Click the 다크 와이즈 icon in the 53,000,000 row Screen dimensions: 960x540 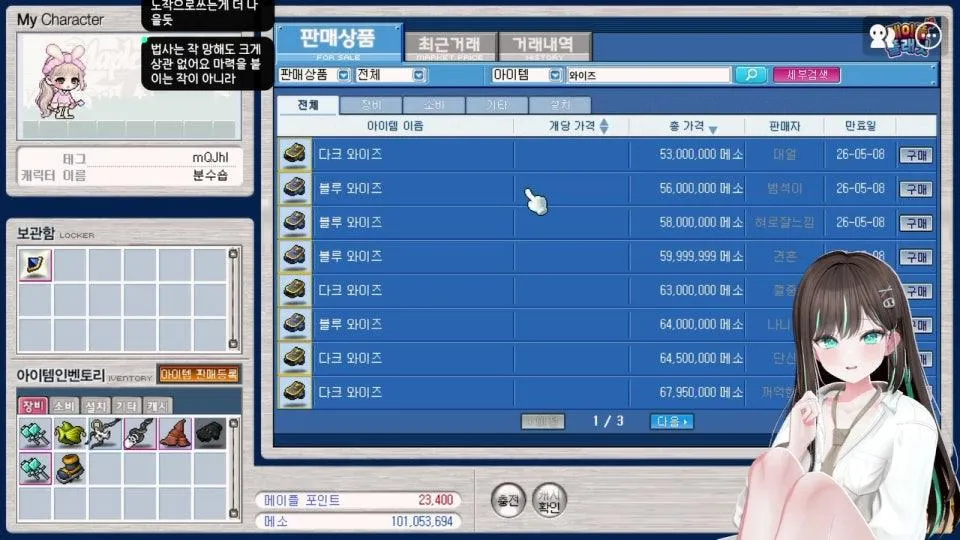[294, 154]
